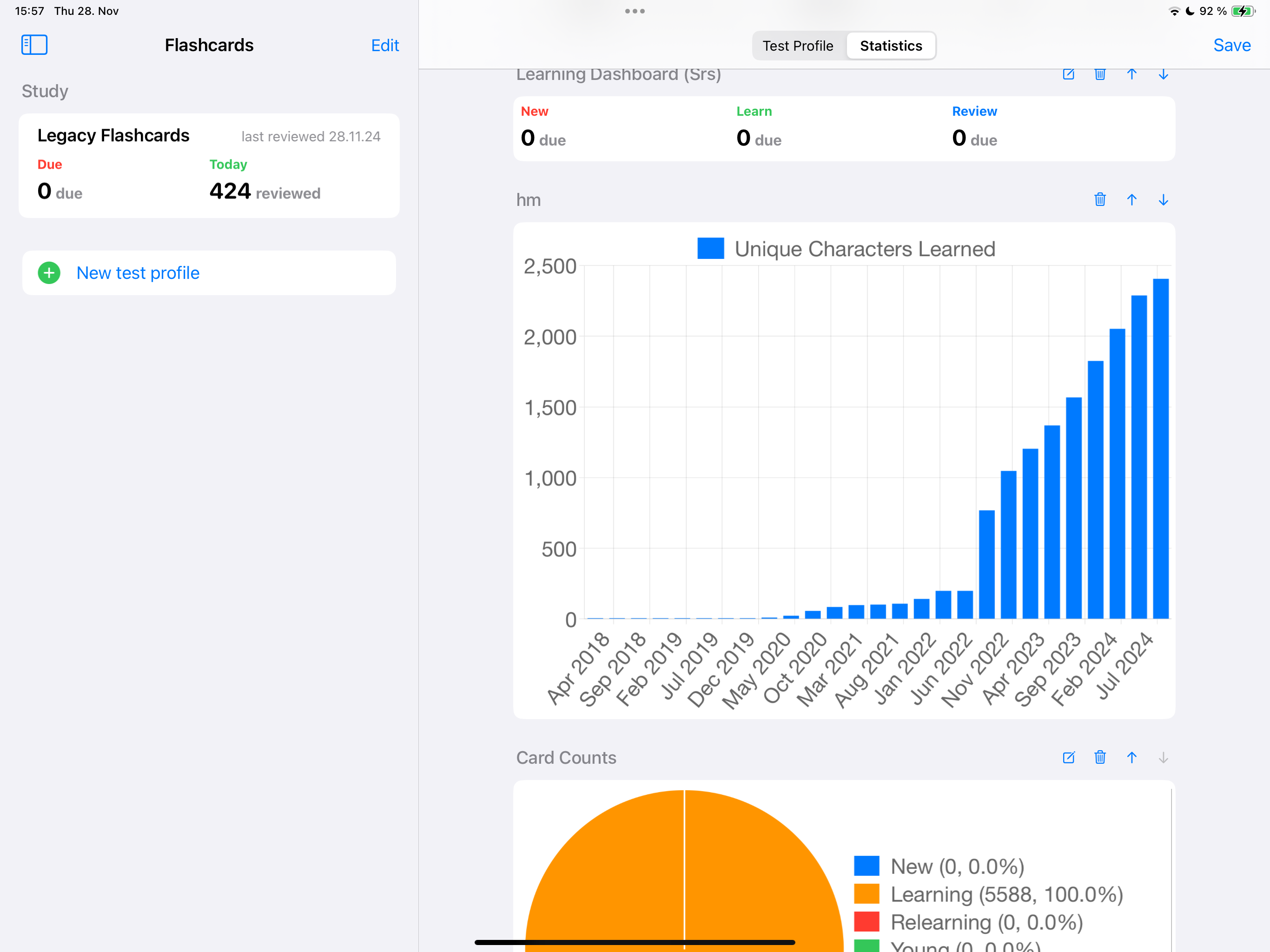Tap the 'Study' section header
Viewport: 1270px width, 952px height.
45,91
